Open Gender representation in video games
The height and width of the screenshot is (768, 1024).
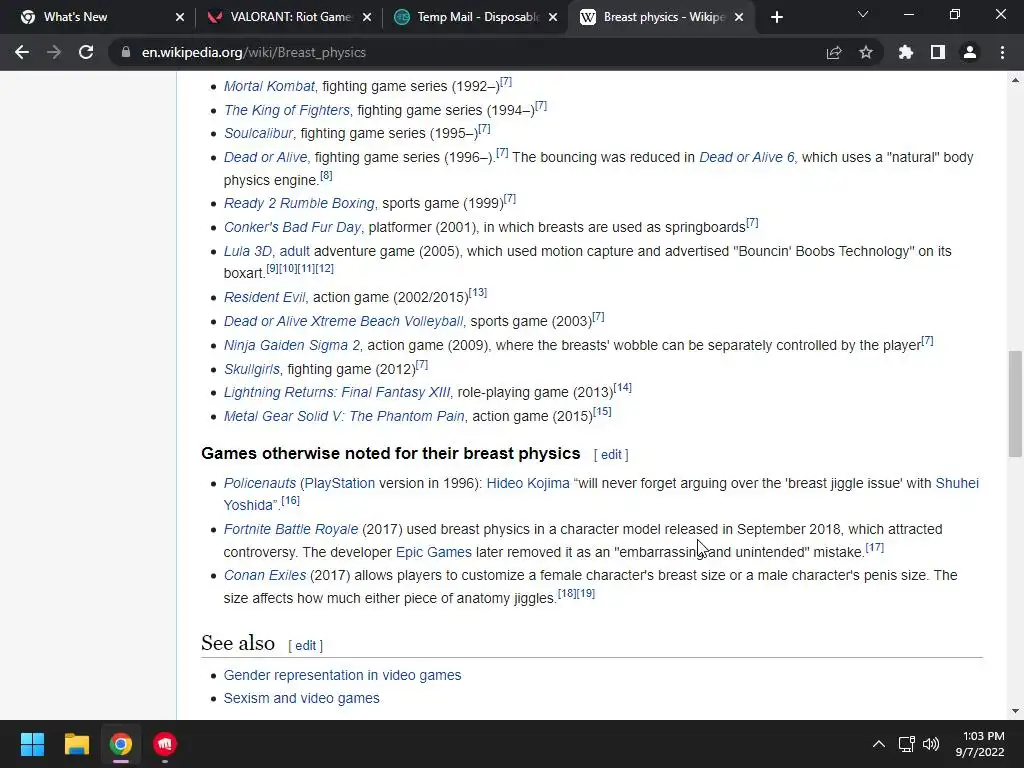pos(342,675)
